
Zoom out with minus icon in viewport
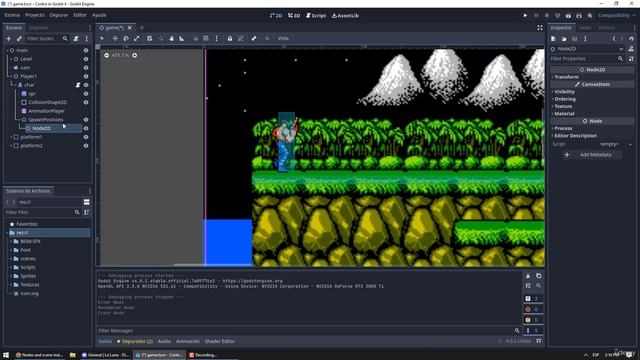coord(107,55)
